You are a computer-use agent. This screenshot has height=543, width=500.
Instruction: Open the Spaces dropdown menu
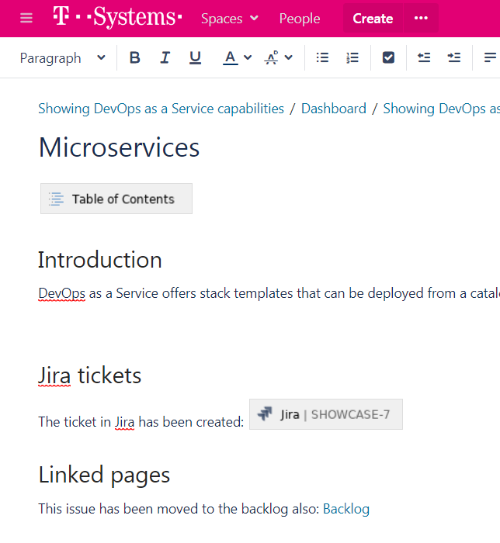[230, 18]
